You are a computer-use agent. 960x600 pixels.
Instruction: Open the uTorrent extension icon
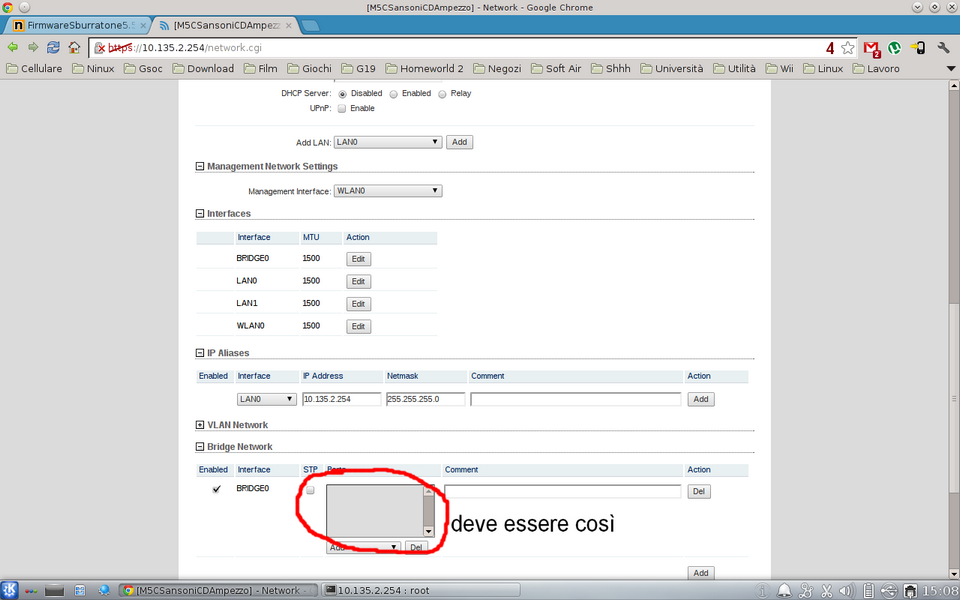coord(895,47)
